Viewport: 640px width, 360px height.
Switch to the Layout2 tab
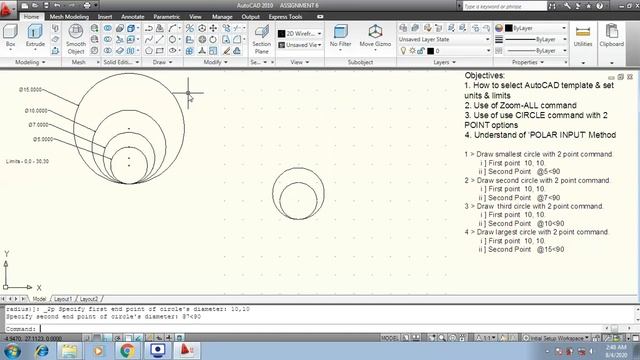[89, 299]
